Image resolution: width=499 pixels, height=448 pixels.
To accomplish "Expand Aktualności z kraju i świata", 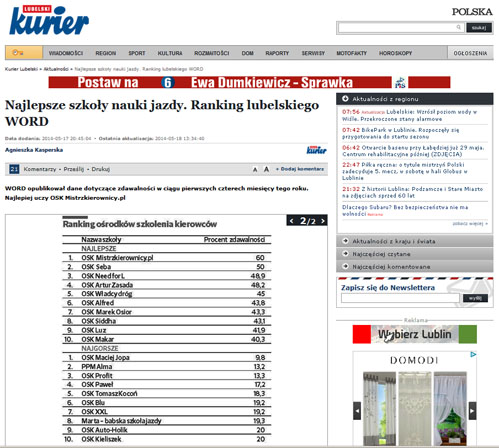I will coord(415,241).
